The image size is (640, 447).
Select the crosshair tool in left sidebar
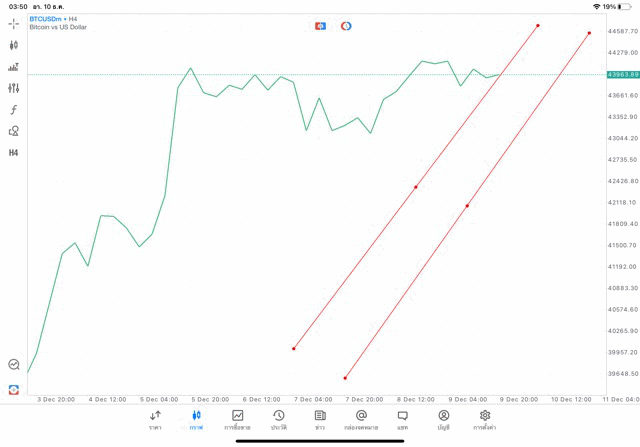[14, 23]
